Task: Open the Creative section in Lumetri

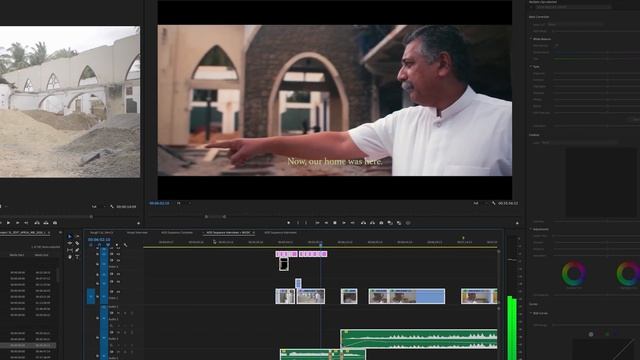Action: 534,135
